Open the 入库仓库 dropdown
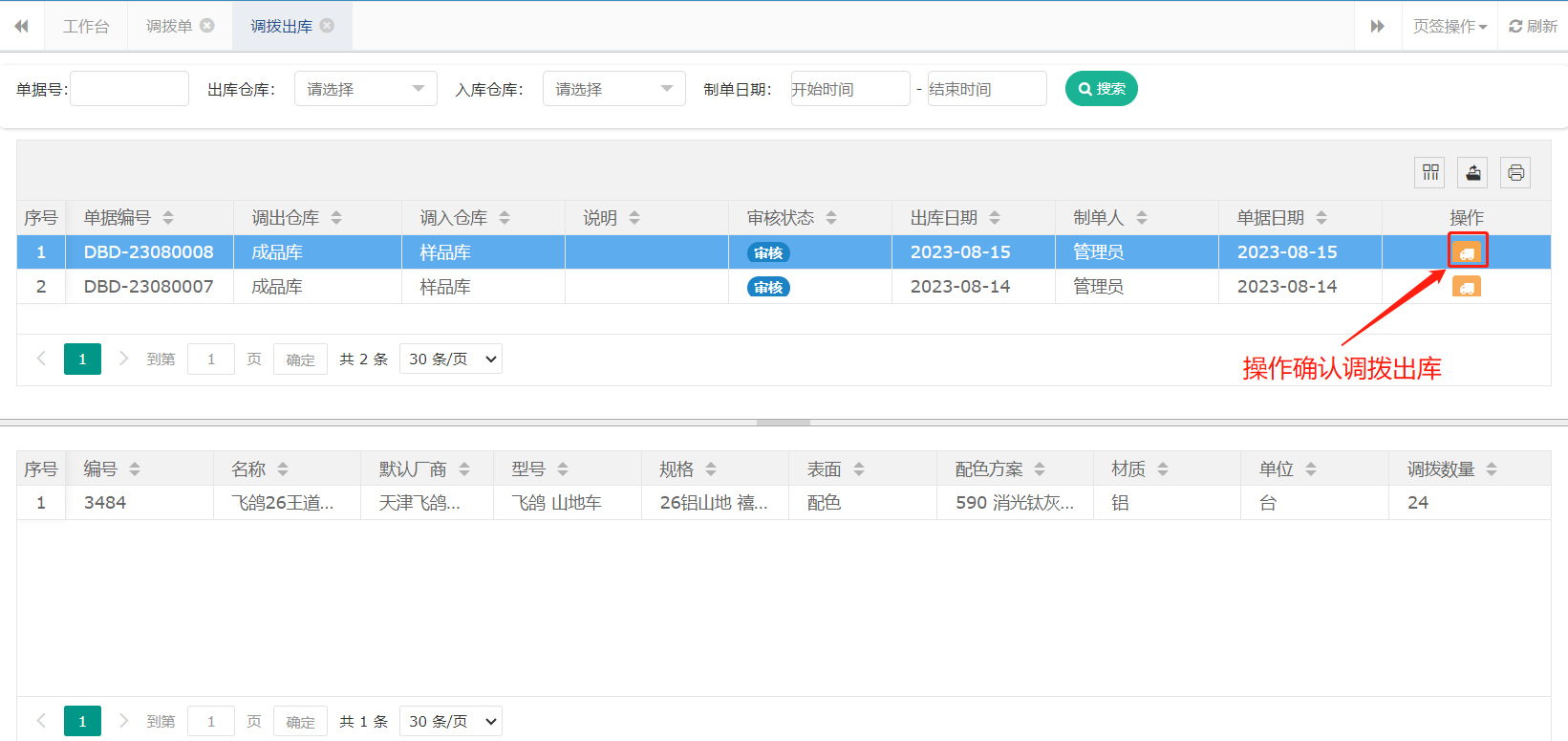This screenshot has width=1568, height=741. tap(613, 89)
